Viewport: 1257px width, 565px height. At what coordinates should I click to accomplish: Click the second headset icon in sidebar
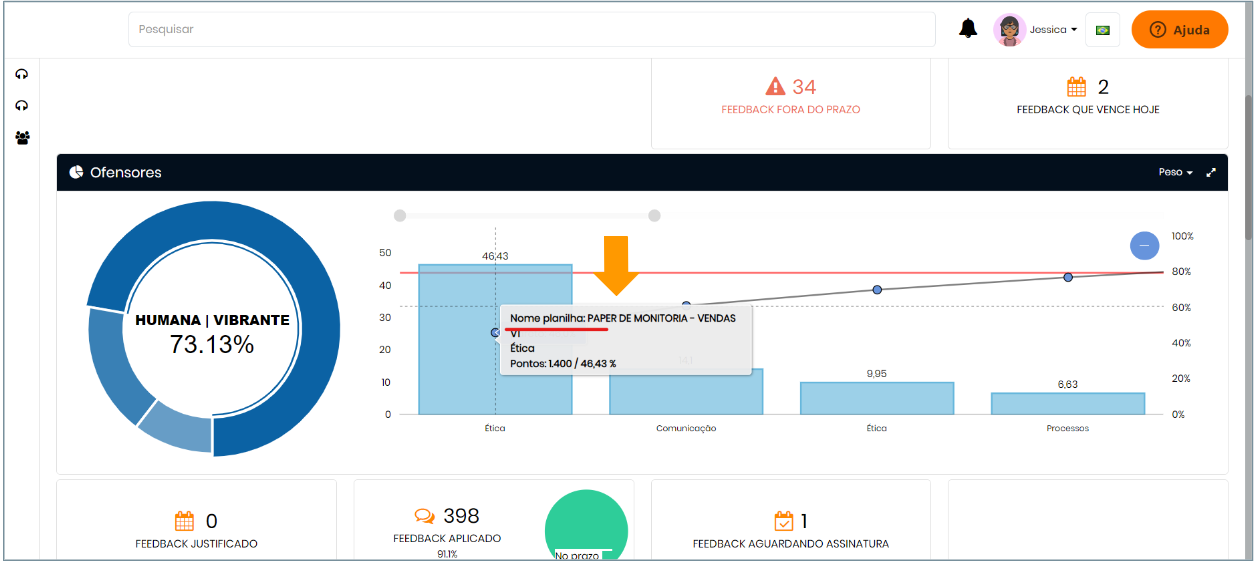click(22, 106)
